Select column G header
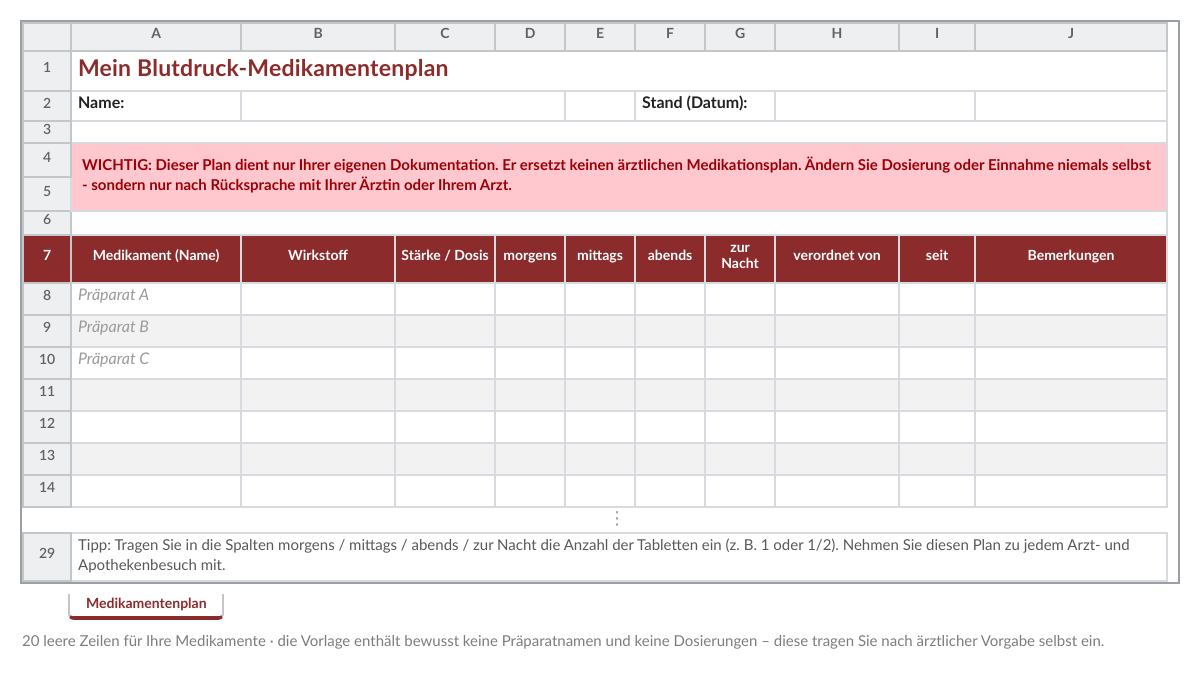 pyautogui.click(x=740, y=34)
